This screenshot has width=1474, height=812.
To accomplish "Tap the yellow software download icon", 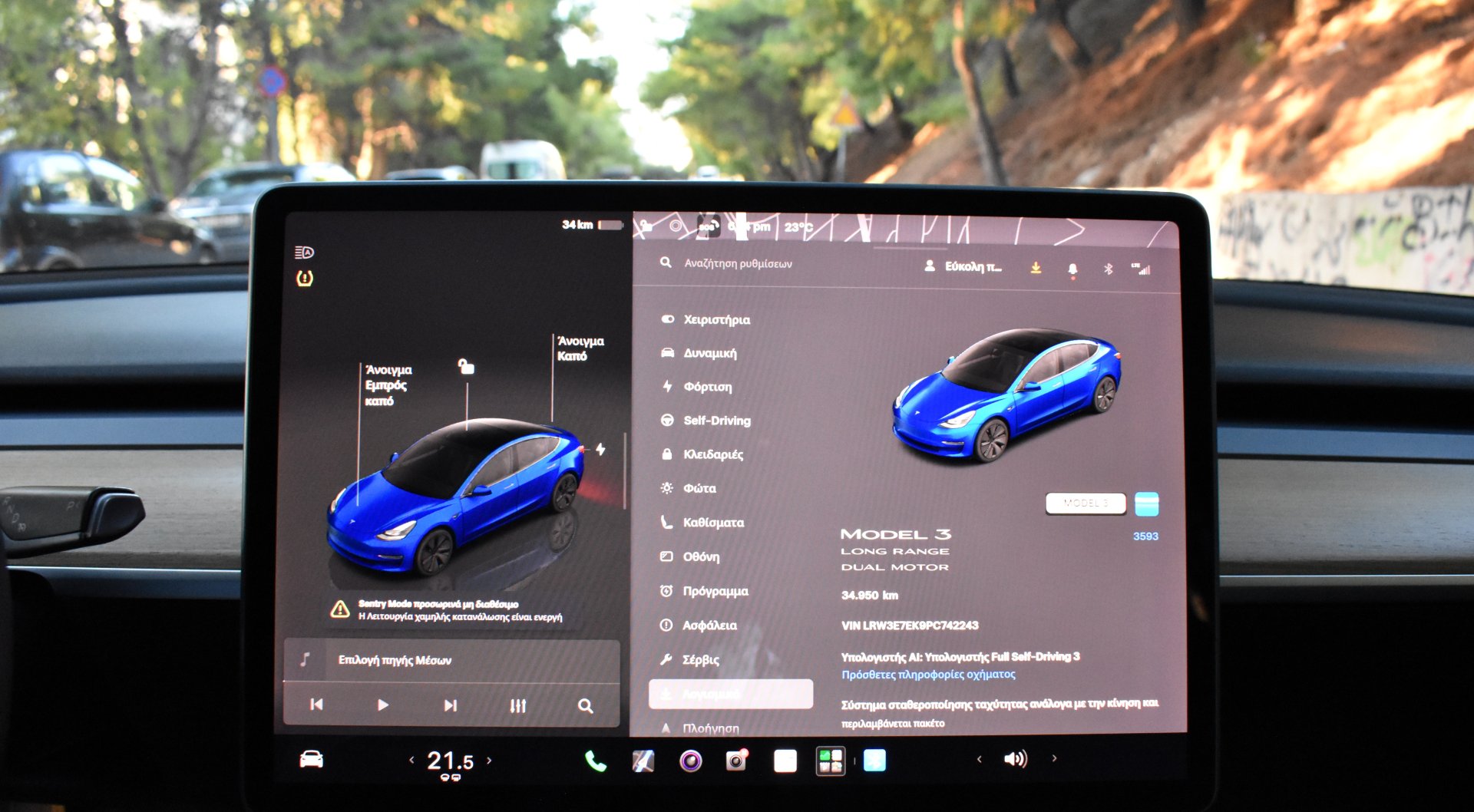I will pos(1036,267).
